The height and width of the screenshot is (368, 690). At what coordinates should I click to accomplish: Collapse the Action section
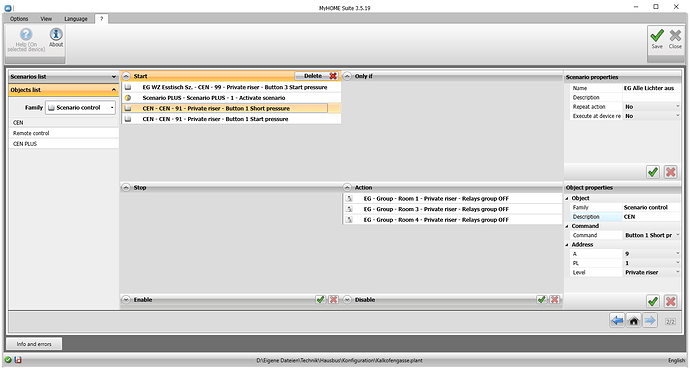coord(347,188)
